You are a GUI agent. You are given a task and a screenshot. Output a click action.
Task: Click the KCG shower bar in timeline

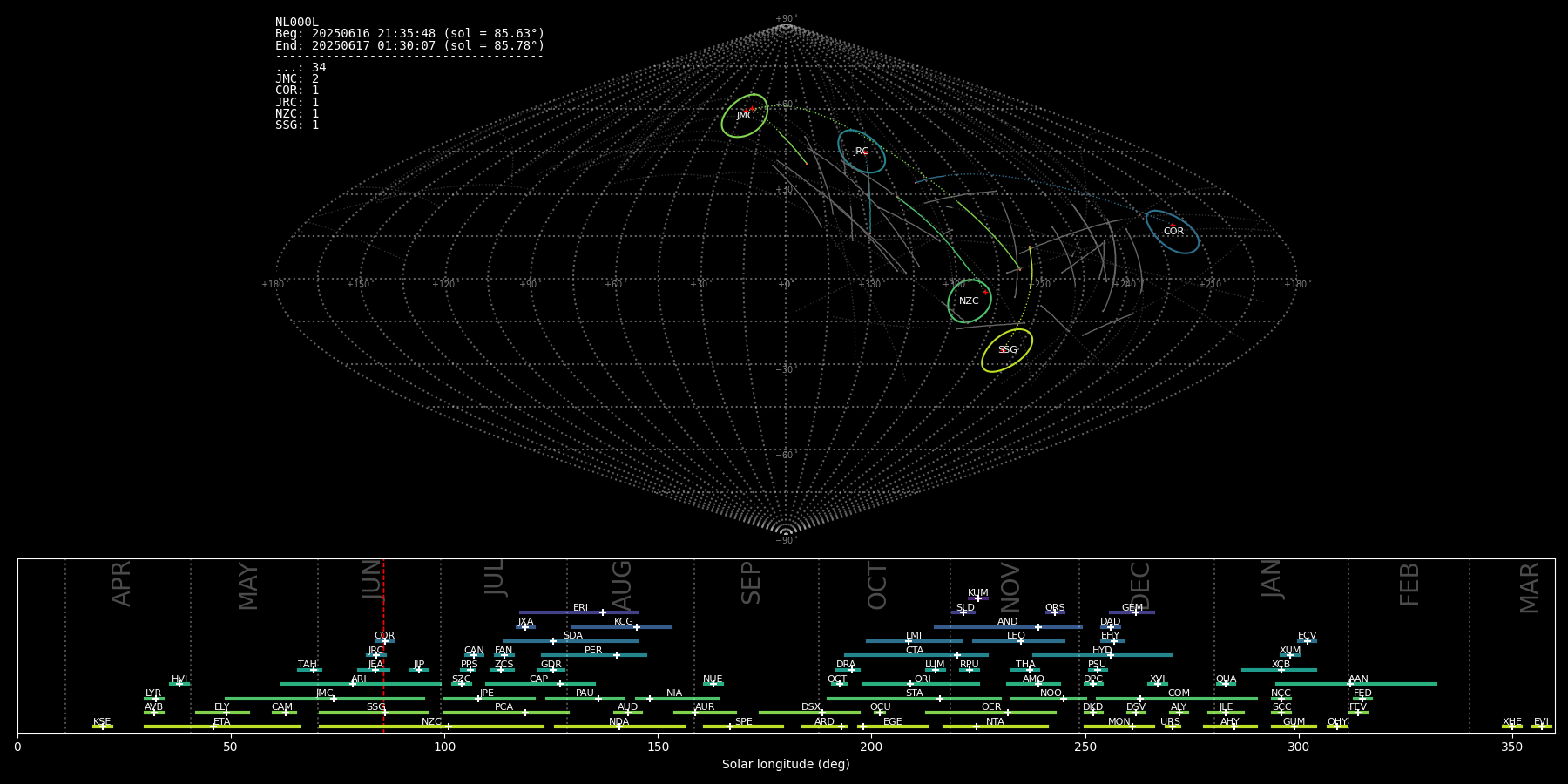pos(621,627)
